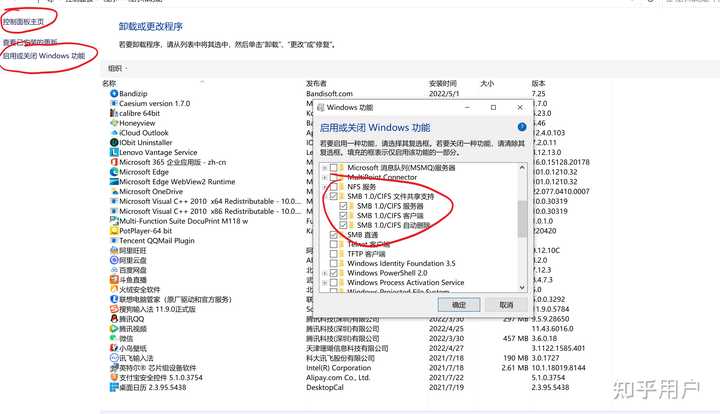Select the Bandizip program icon
This screenshot has height=414, width=720.
114,94
